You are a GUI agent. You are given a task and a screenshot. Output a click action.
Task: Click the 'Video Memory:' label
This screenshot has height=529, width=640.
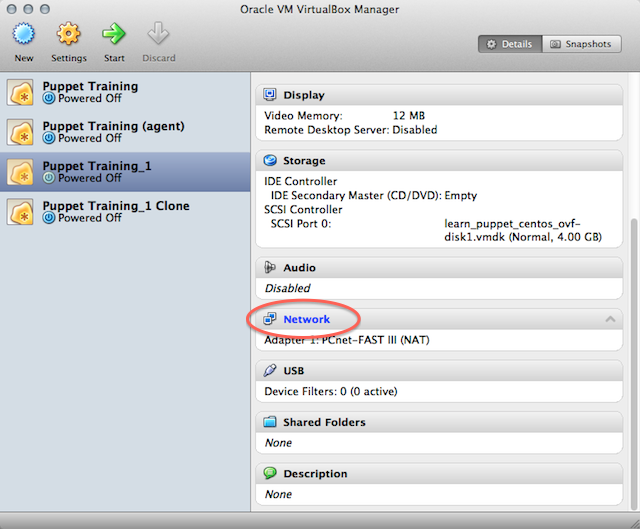point(303,116)
